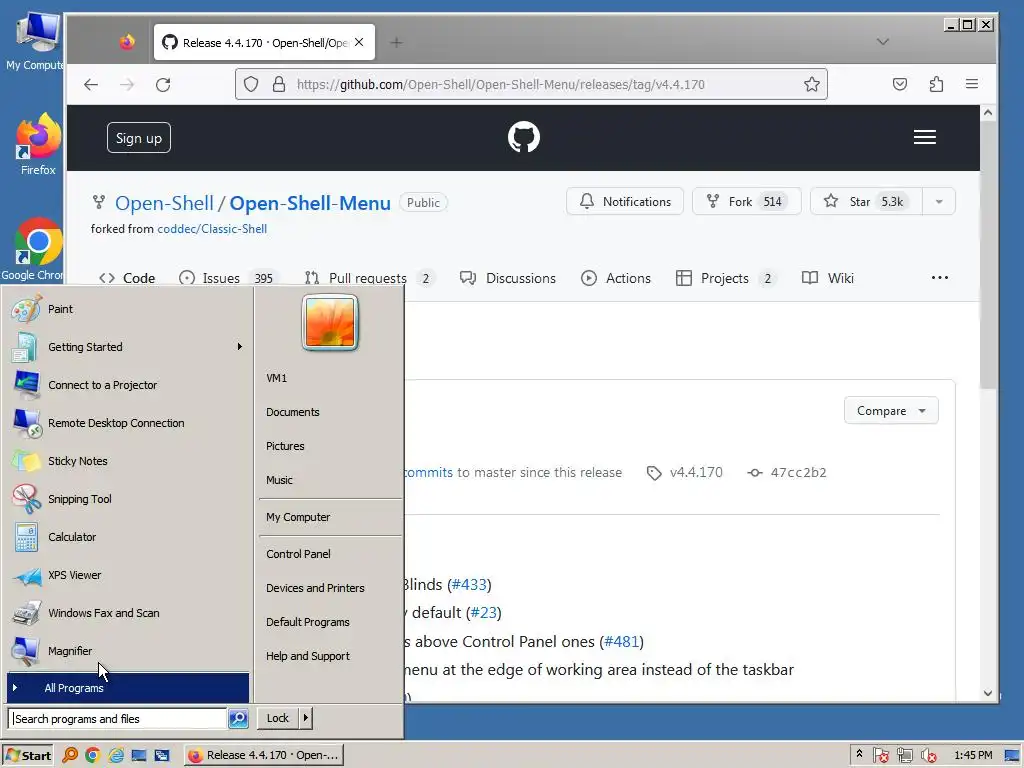Open Control Panel from start menu
The height and width of the screenshot is (768, 1024).
coord(330,554)
